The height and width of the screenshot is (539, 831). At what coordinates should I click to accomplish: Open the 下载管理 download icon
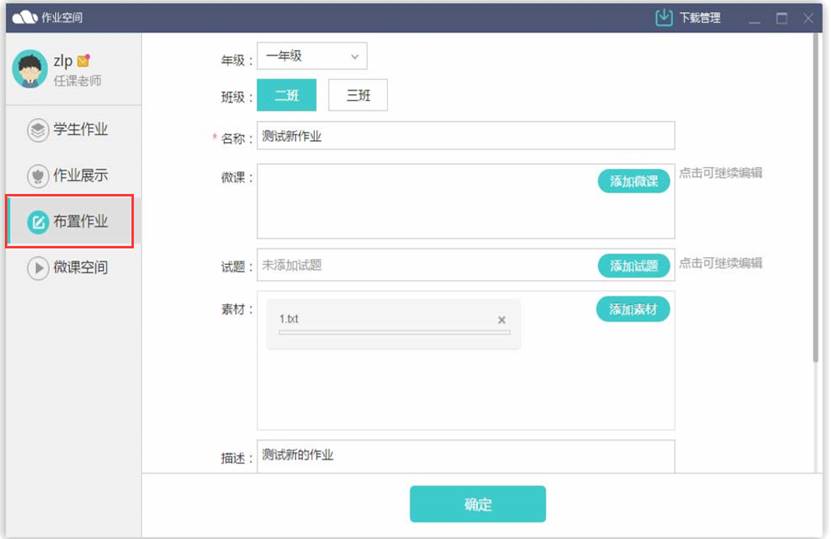[664, 17]
